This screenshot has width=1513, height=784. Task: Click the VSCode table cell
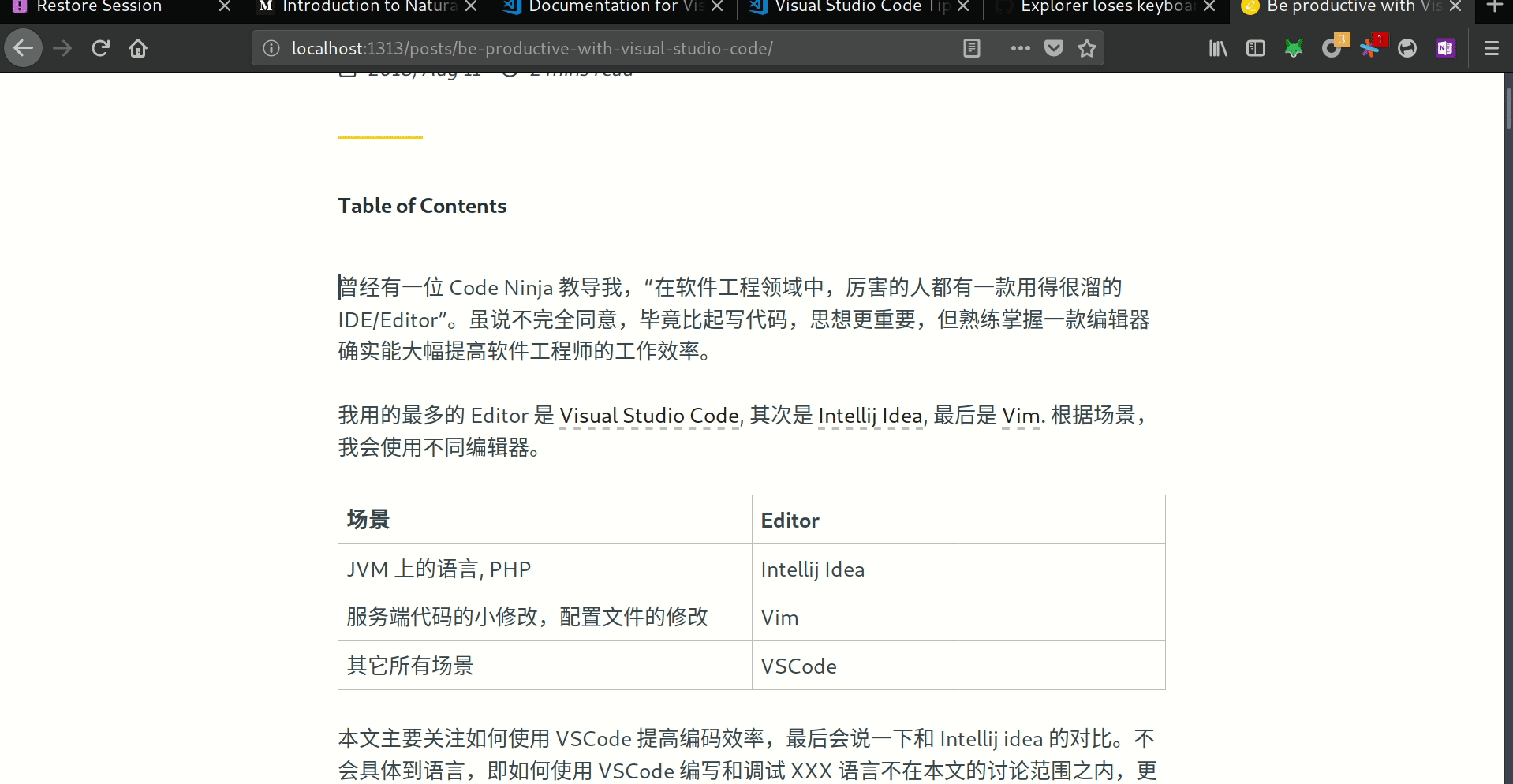point(958,666)
